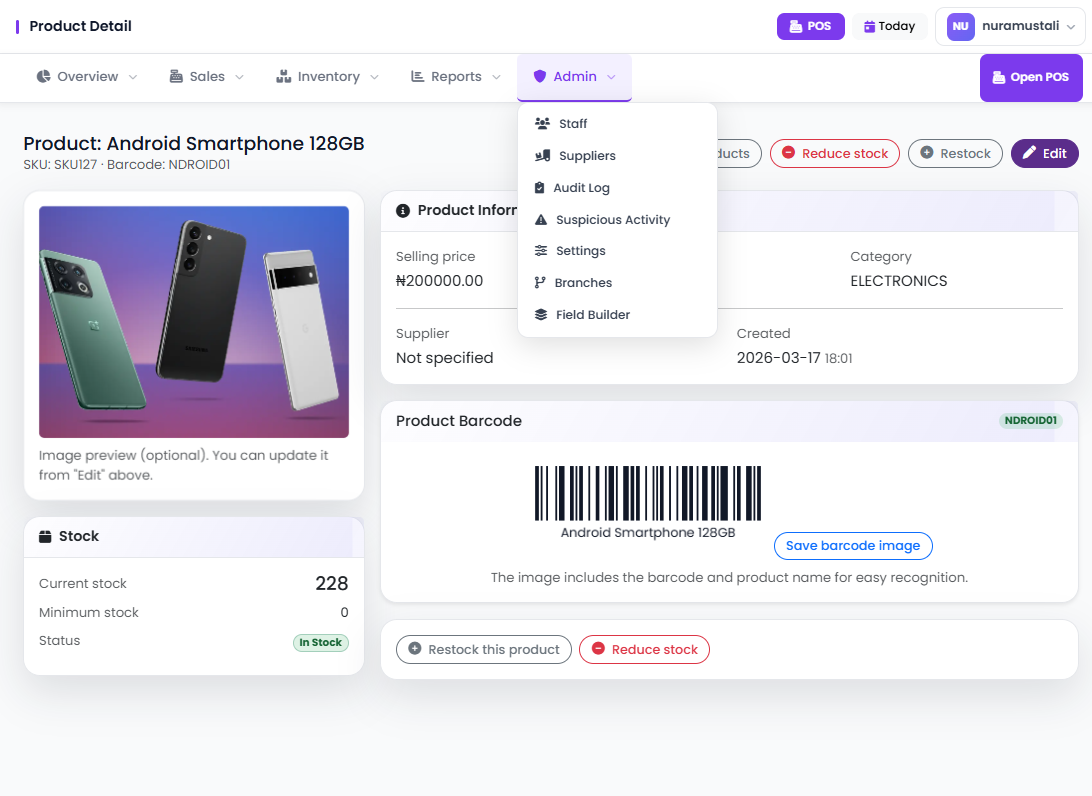Expand the Overview dropdown menu

tap(87, 77)
